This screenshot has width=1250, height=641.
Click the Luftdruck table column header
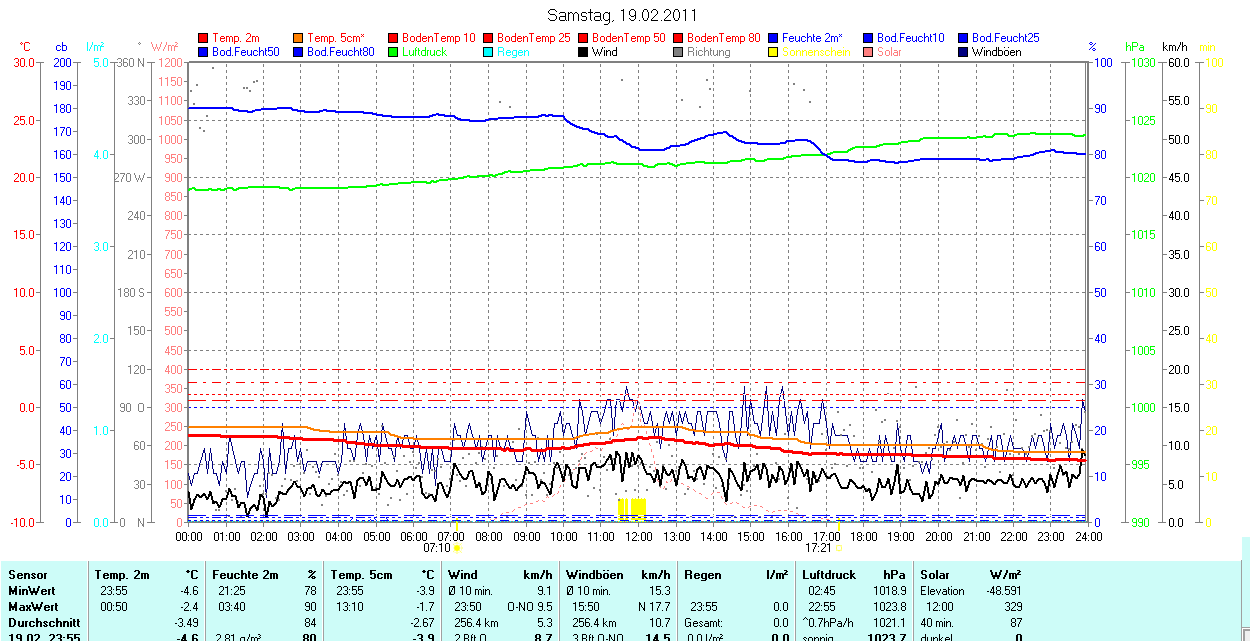(826, 575)
